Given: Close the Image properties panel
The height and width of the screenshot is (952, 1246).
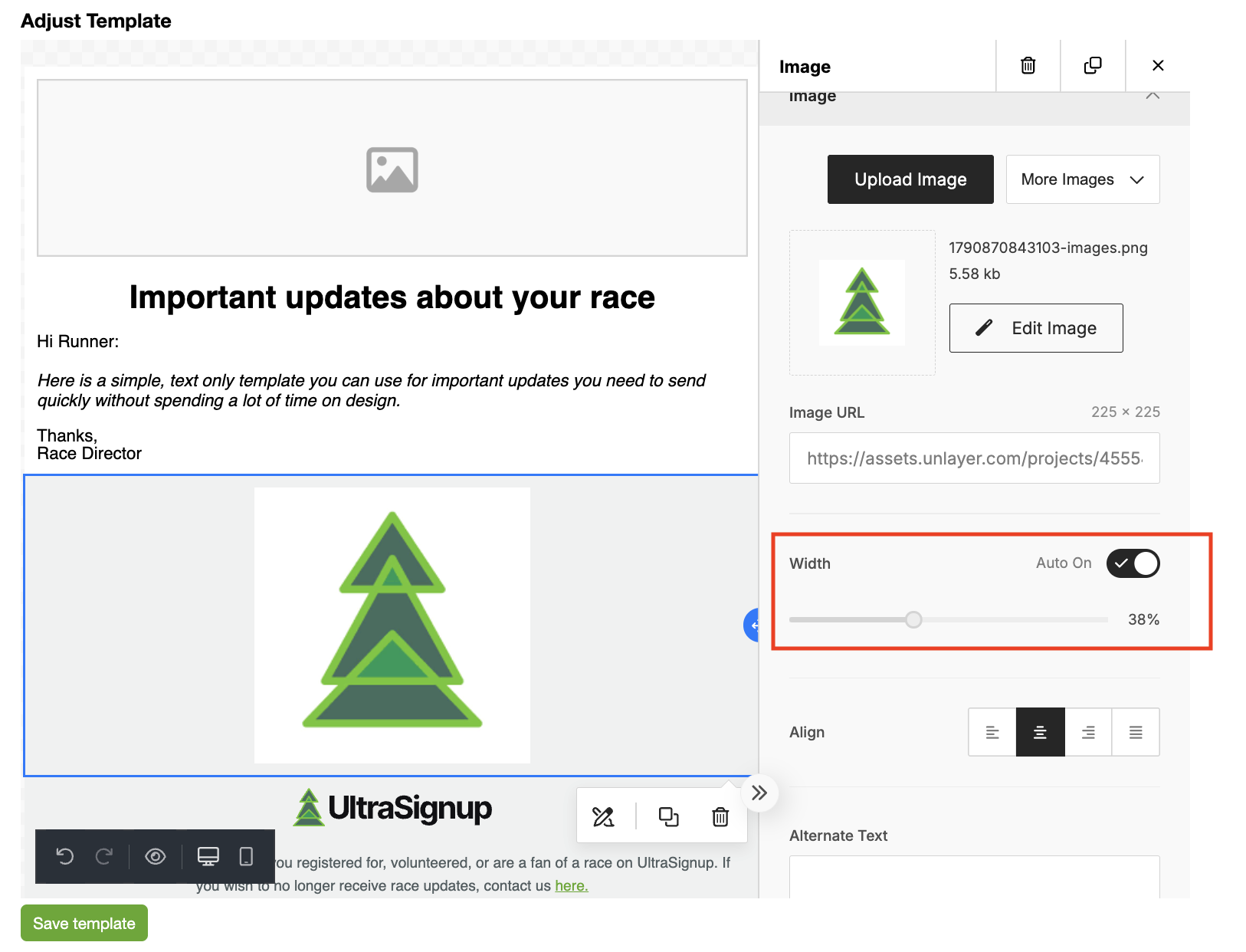Looking at the screenshot, I should click(x=1158, y=66).
